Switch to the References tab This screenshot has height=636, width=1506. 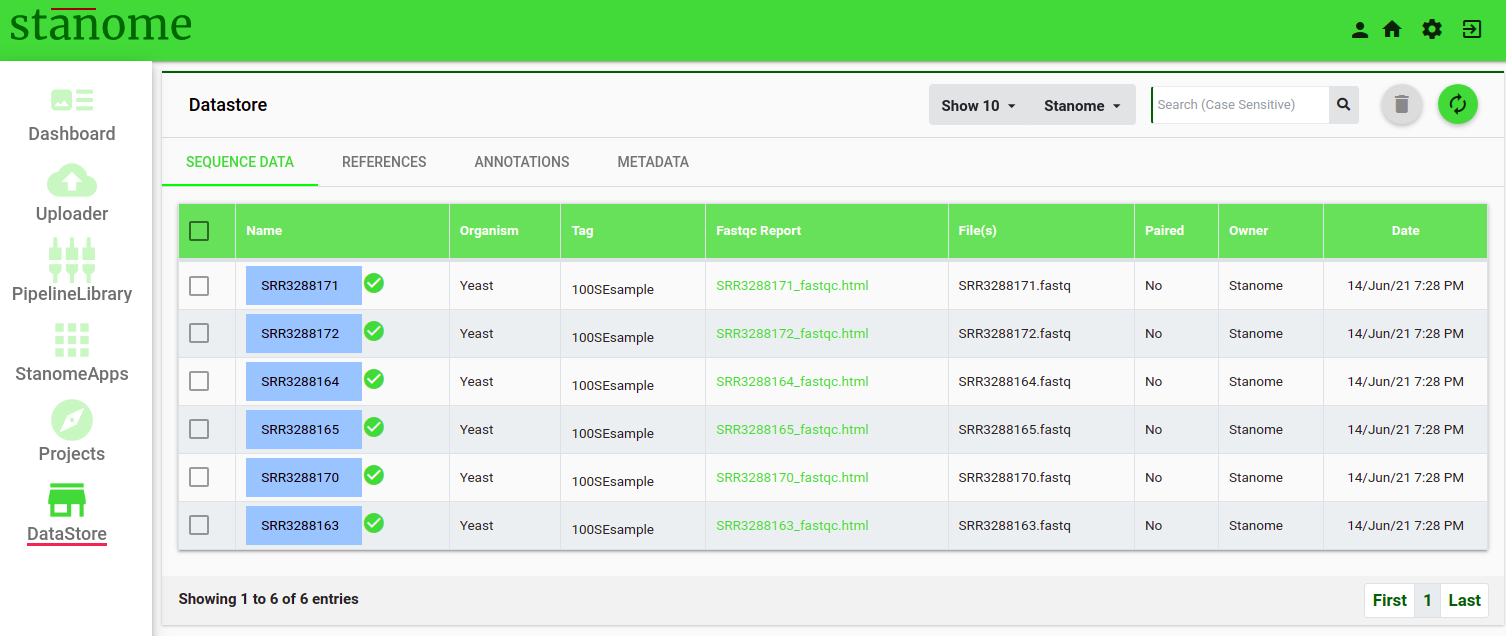coord(384,162)
